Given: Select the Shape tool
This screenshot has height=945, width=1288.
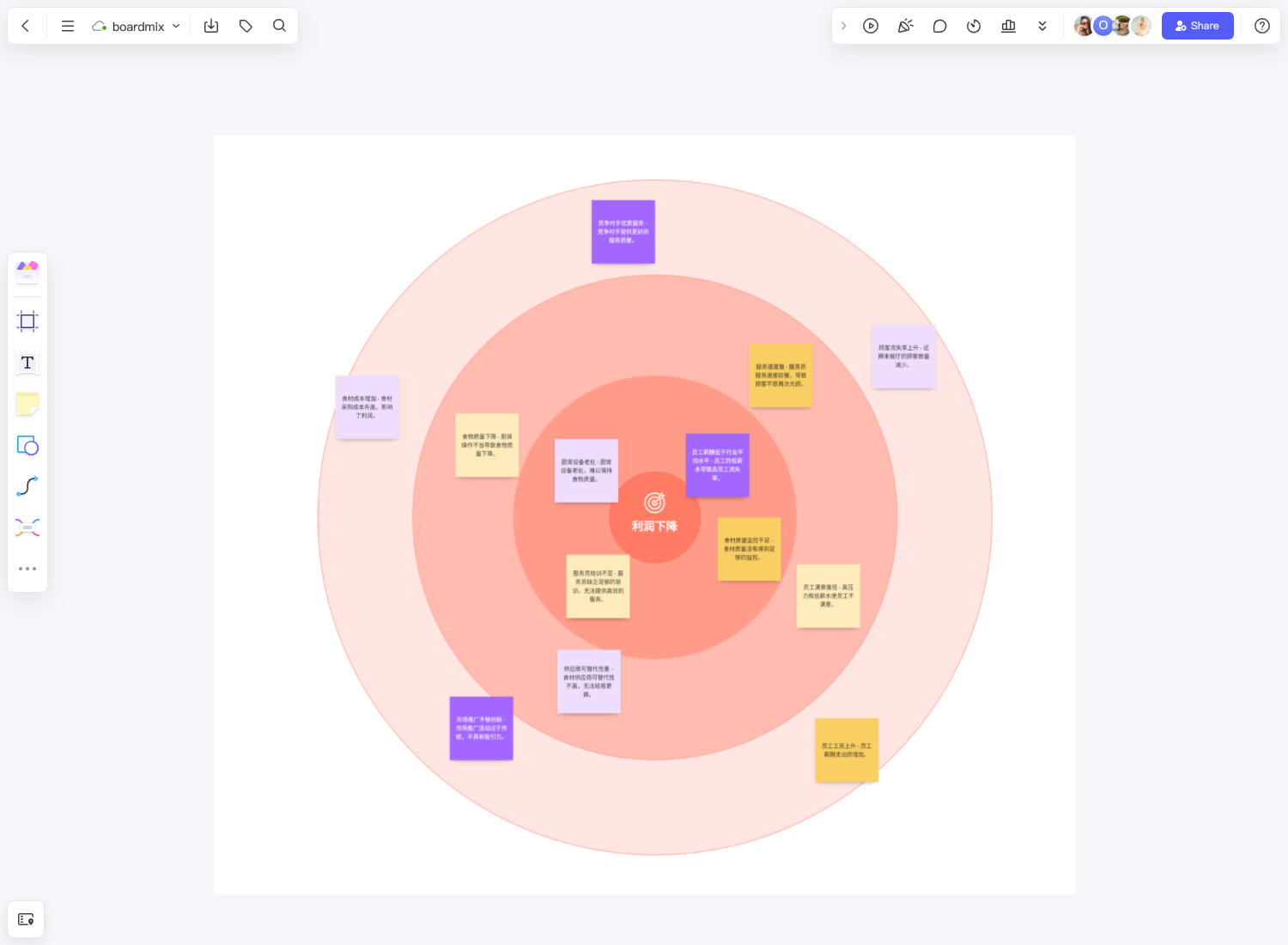Looking at the screenshot, I should point(27,445).
